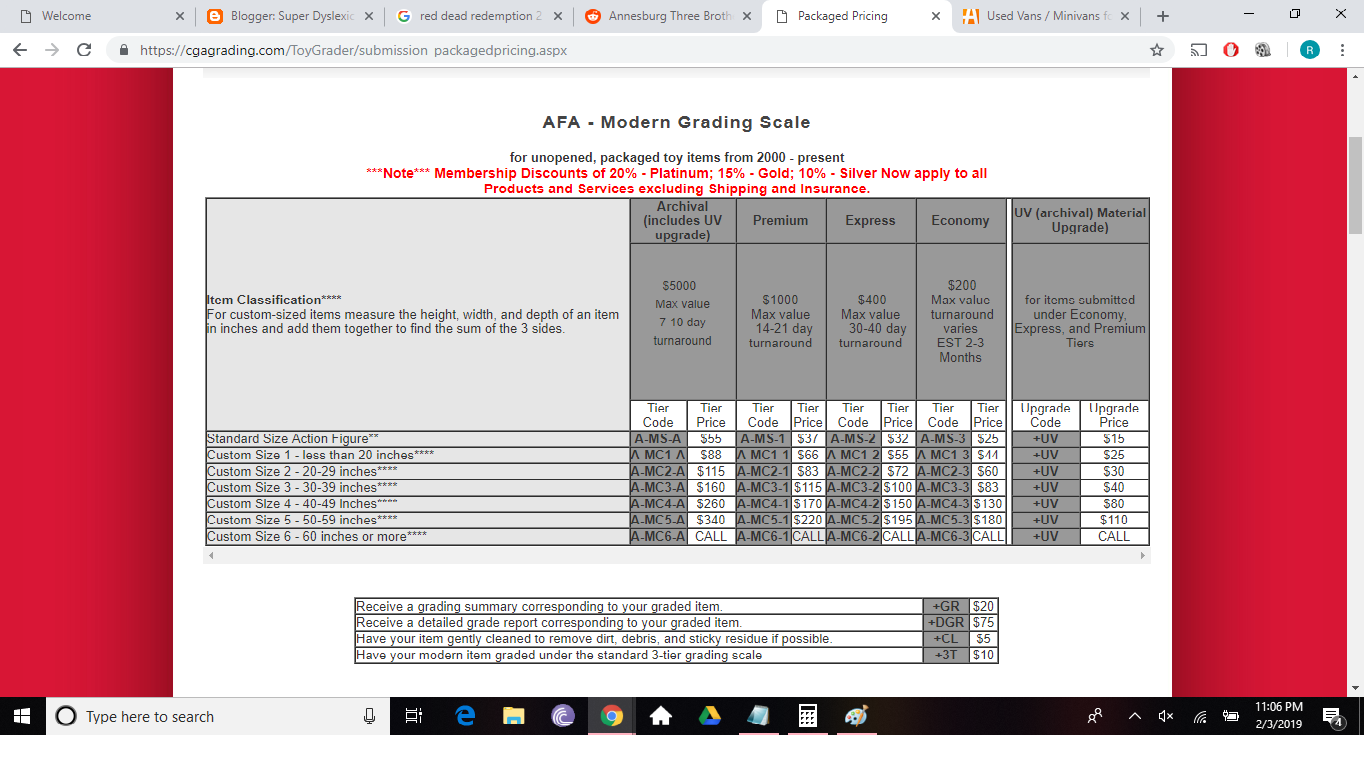Click the Cortana microphone icon
Screen dimensions: 1366x768
click(369, 716)
